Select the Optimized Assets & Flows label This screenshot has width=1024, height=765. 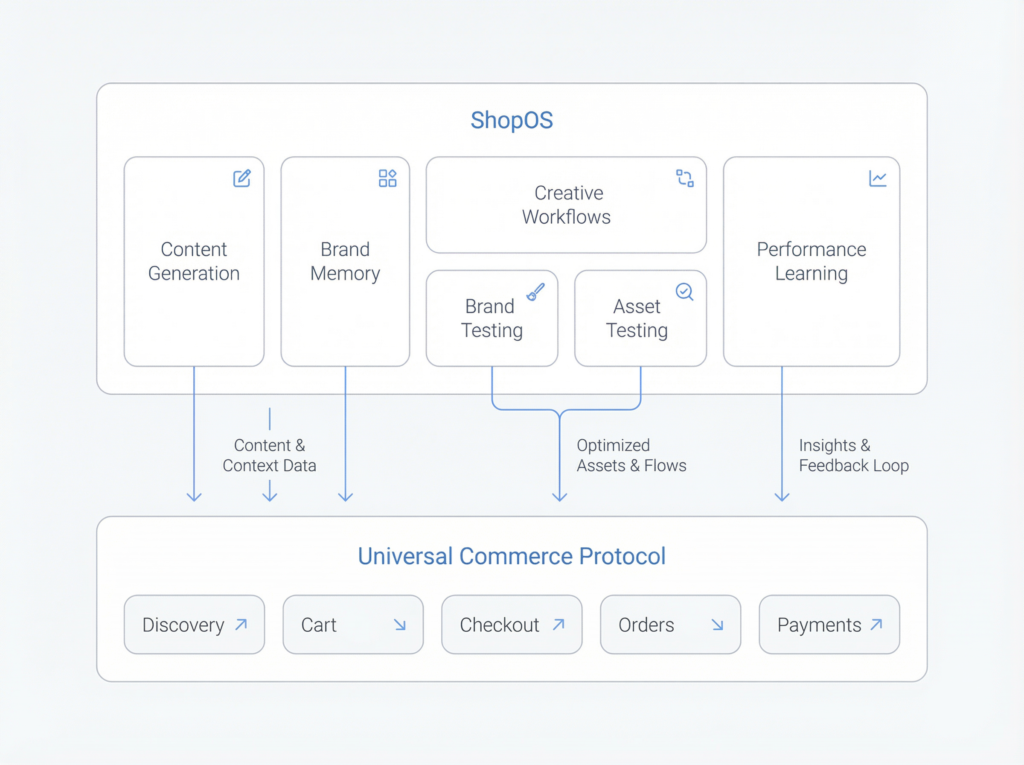[x=631, y=455]
